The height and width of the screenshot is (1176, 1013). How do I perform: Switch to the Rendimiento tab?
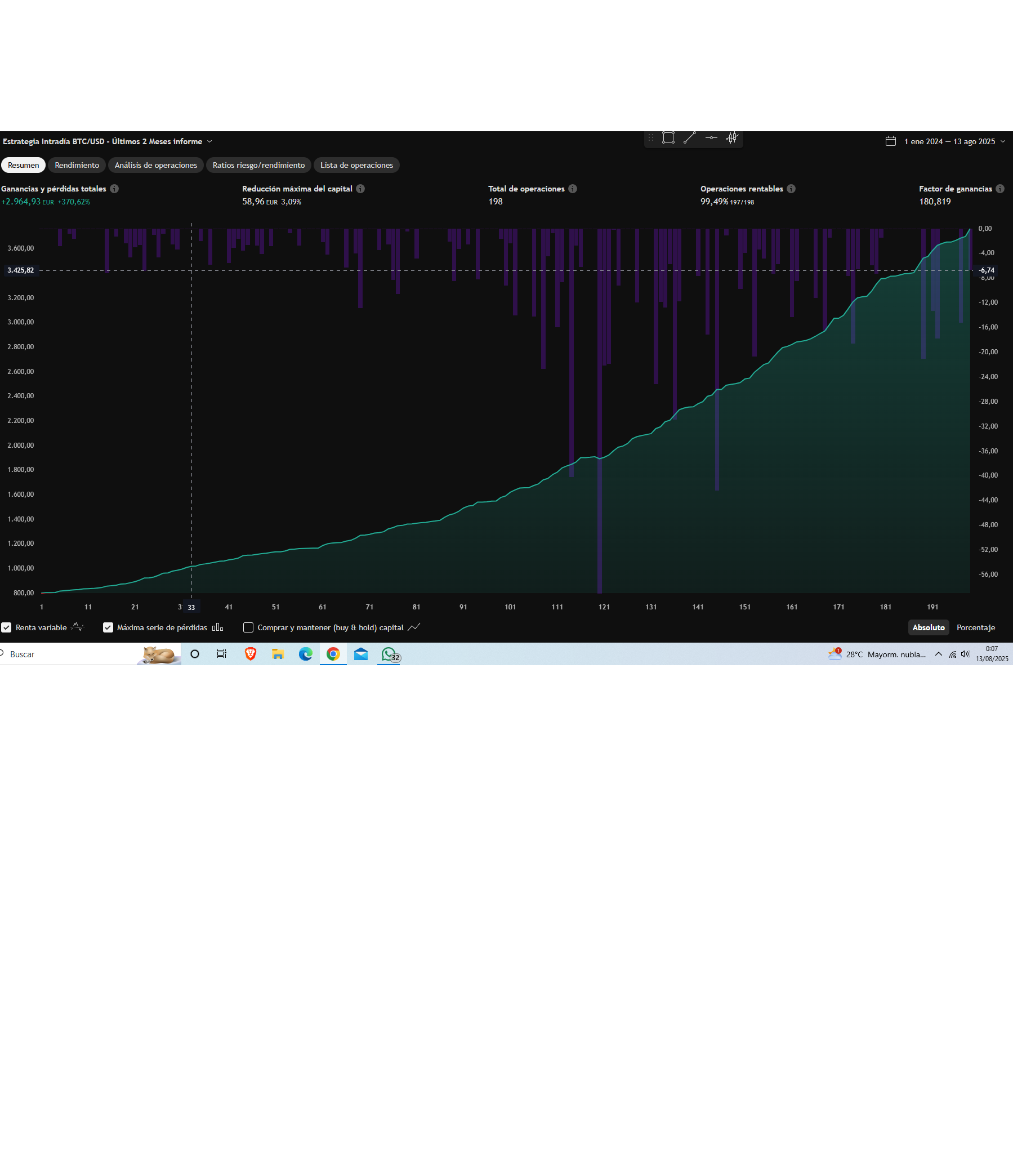[77, 165]
